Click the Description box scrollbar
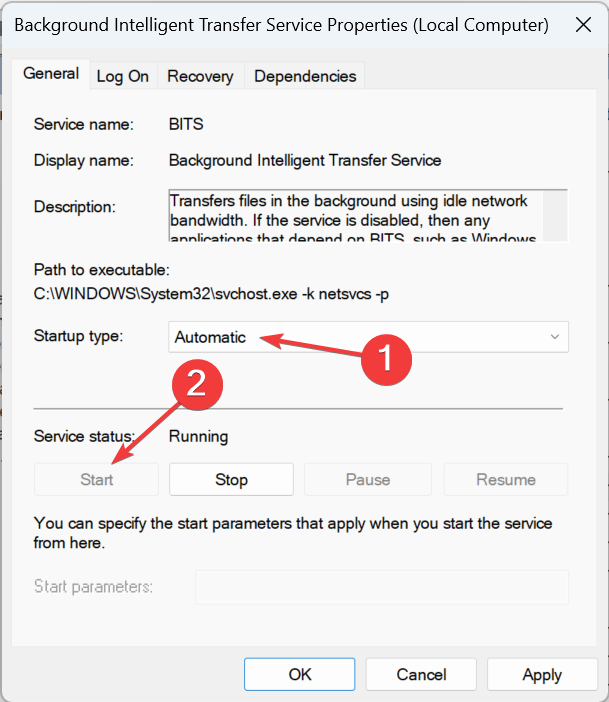The width and height of the screenshot is (609, 702). [555, 216]
